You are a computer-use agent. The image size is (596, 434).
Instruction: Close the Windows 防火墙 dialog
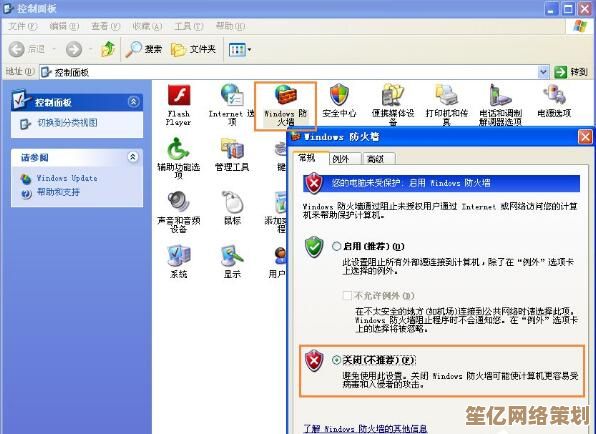point(585,137)
